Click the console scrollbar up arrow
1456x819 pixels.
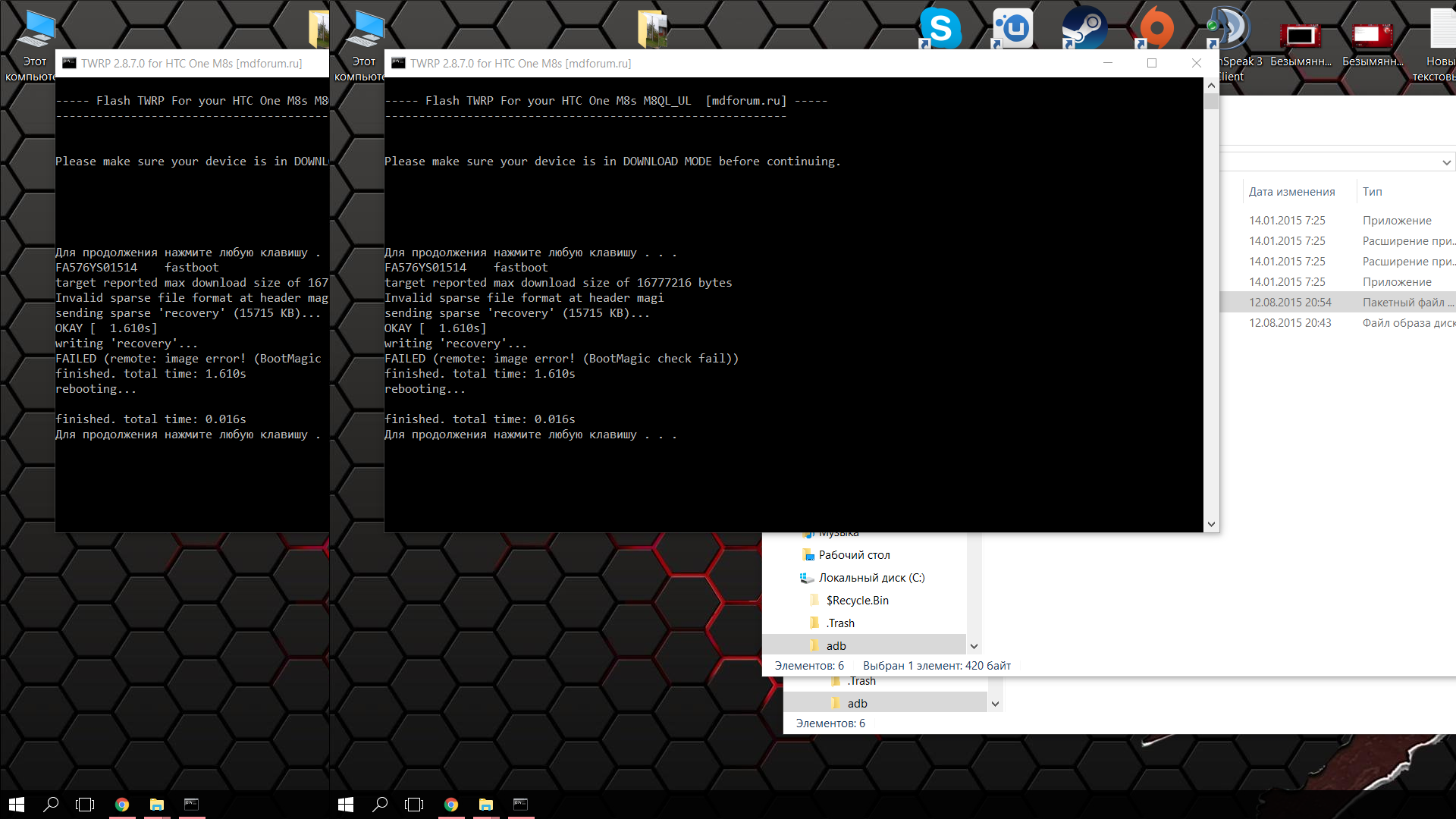(x=1211, y=85)
